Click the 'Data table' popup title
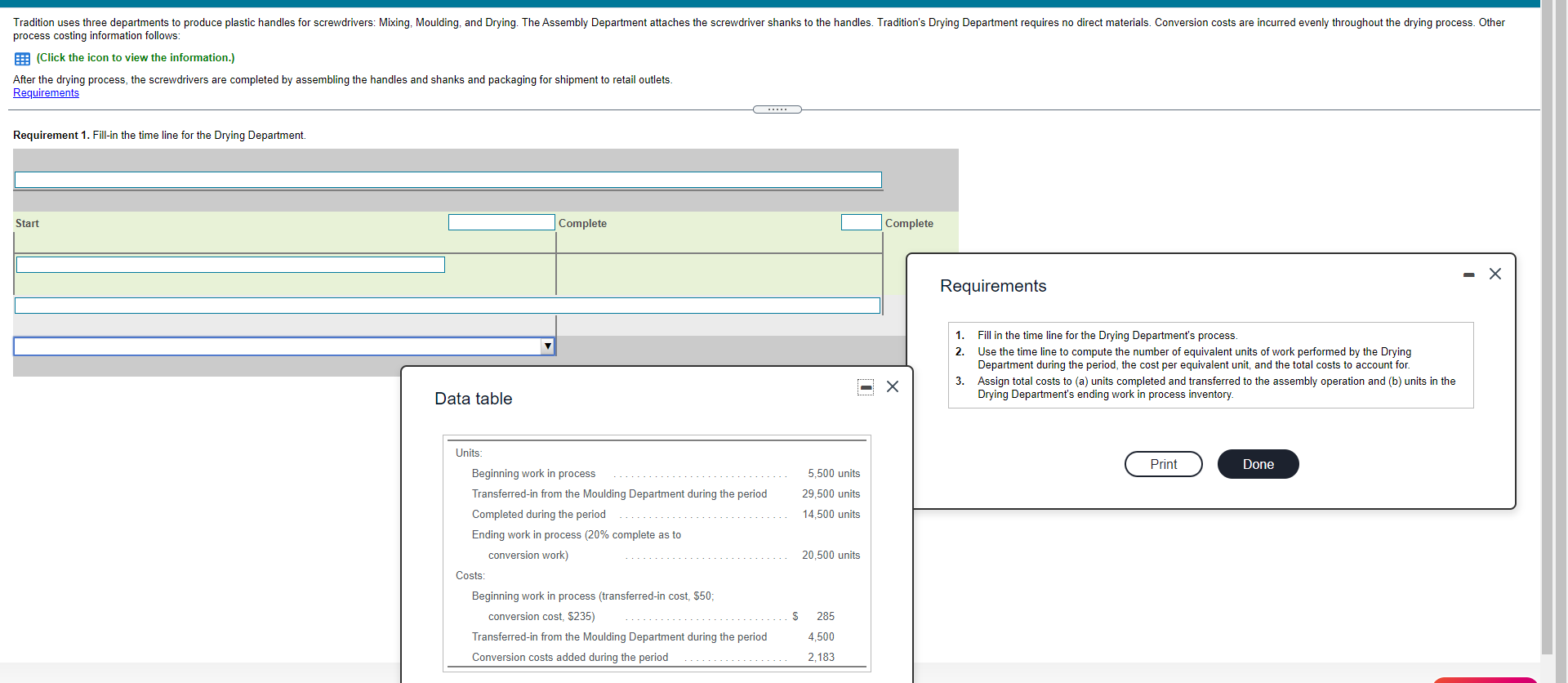 [474, 399]
